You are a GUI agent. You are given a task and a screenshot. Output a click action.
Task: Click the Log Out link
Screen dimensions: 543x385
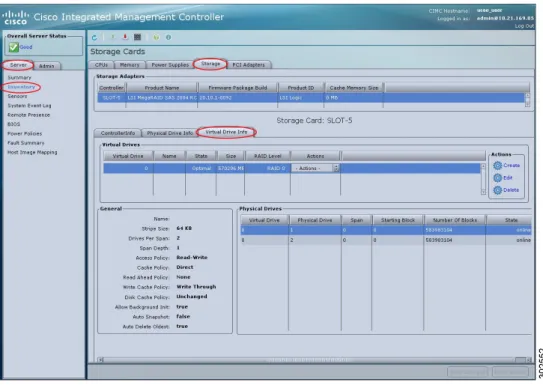coord(524,26)
